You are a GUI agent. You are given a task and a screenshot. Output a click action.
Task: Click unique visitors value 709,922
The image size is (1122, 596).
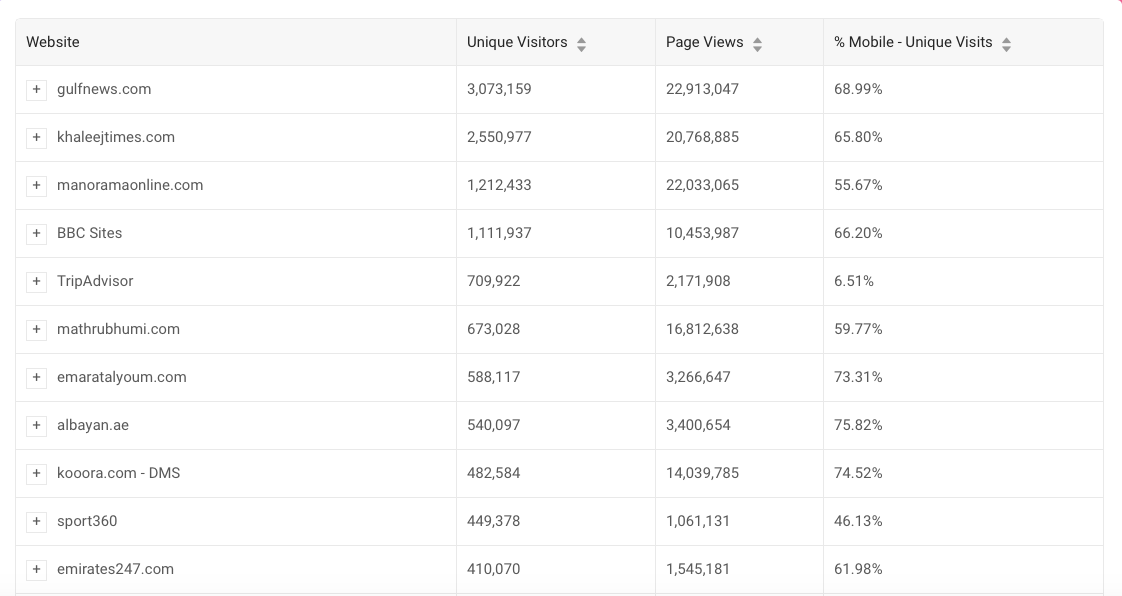[x=494, y=281]
